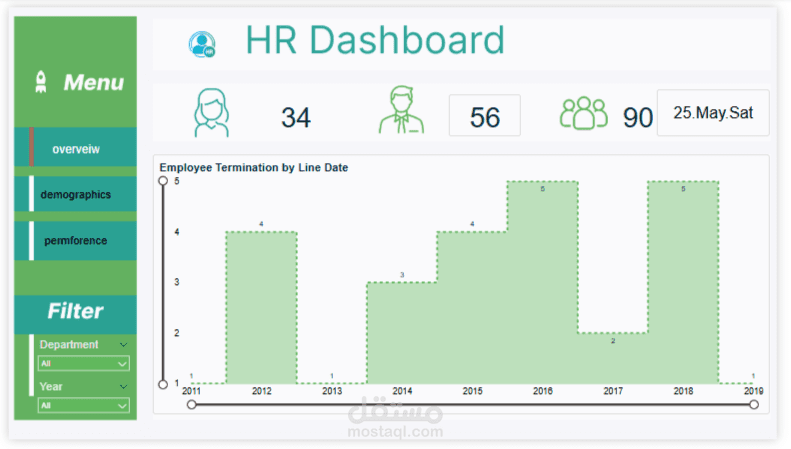Open the permforence menu page
The height and width of the screenshot is (449, 791).
pos(76,241)
